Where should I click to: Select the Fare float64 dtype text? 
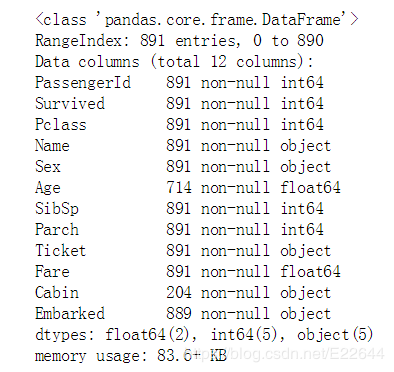pyautogui.click(x=310, y=271)
